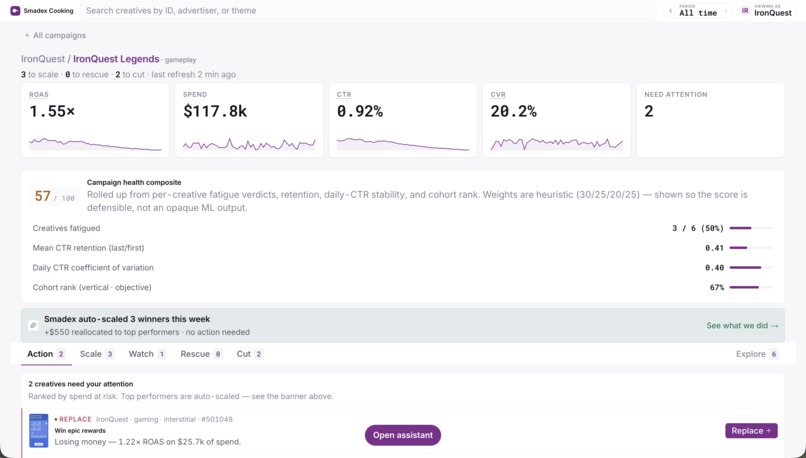Click the auto-scaled banner sparkle icon

click(x=33, y=325)
